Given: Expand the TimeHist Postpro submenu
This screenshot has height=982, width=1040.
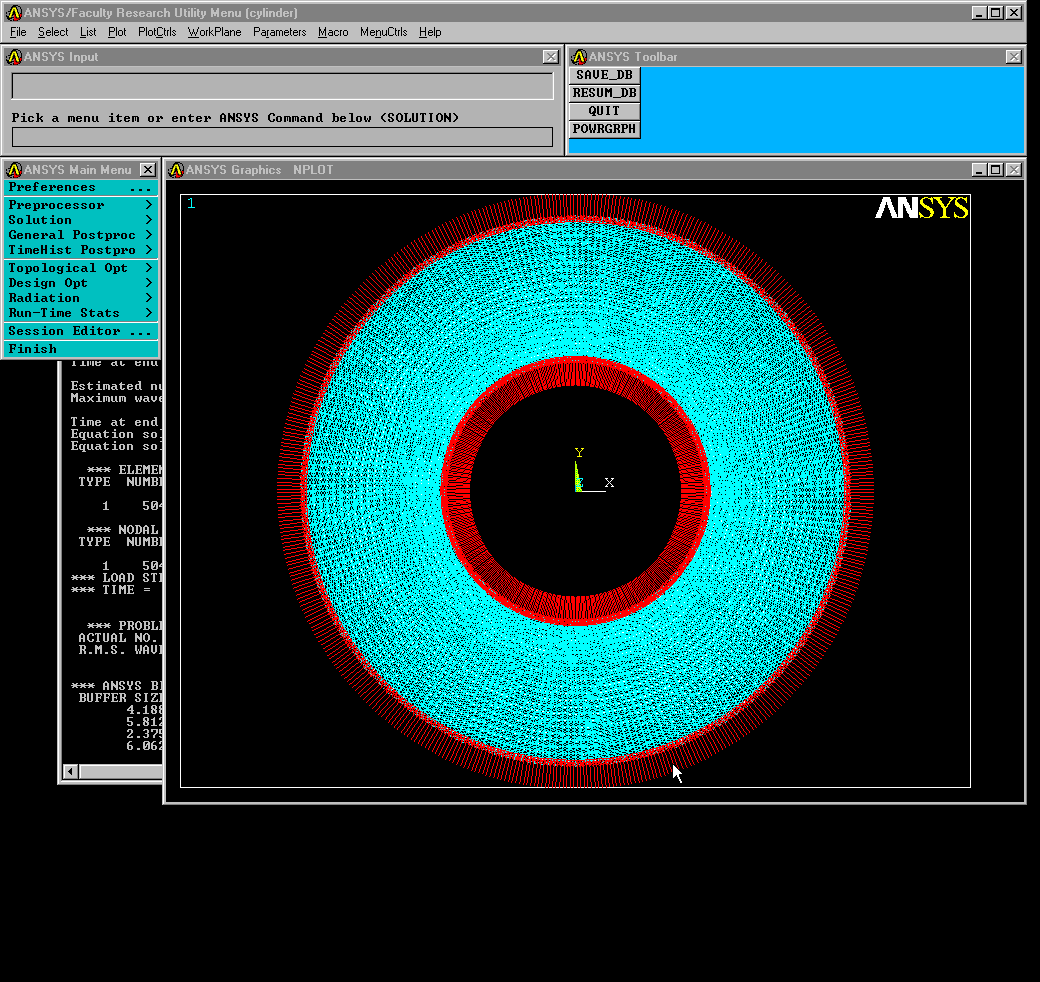Looking at the screenshot, I should click(x=81, y=250).
